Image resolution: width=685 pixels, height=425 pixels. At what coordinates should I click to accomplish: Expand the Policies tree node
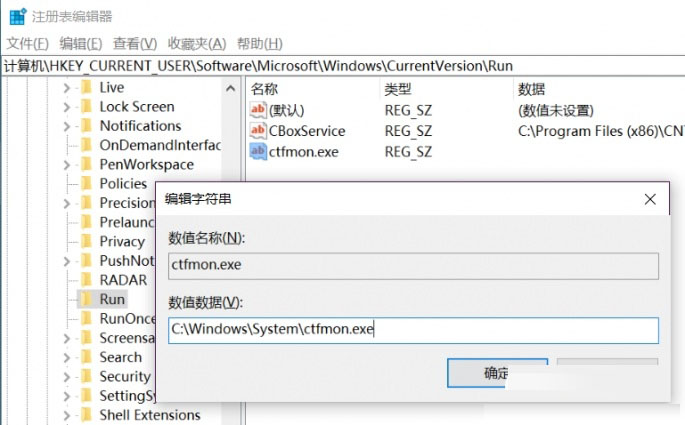[x=67, y=184]
